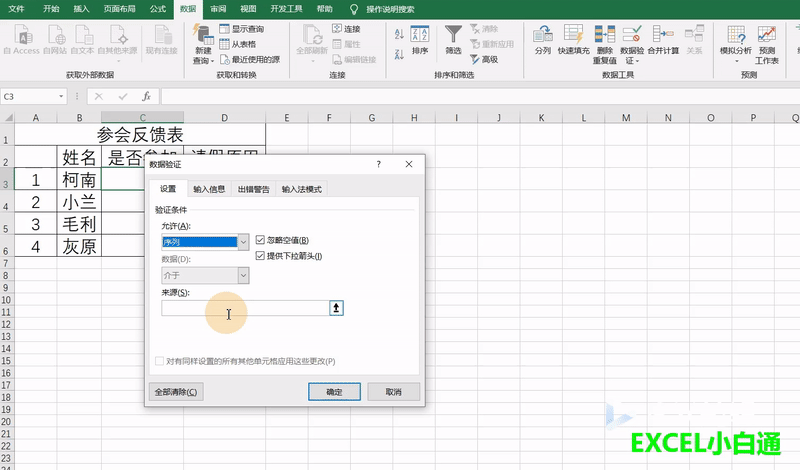Close the Data Validation dialog
The width and height of the screenshot is (800, 470).
[409, 164]
